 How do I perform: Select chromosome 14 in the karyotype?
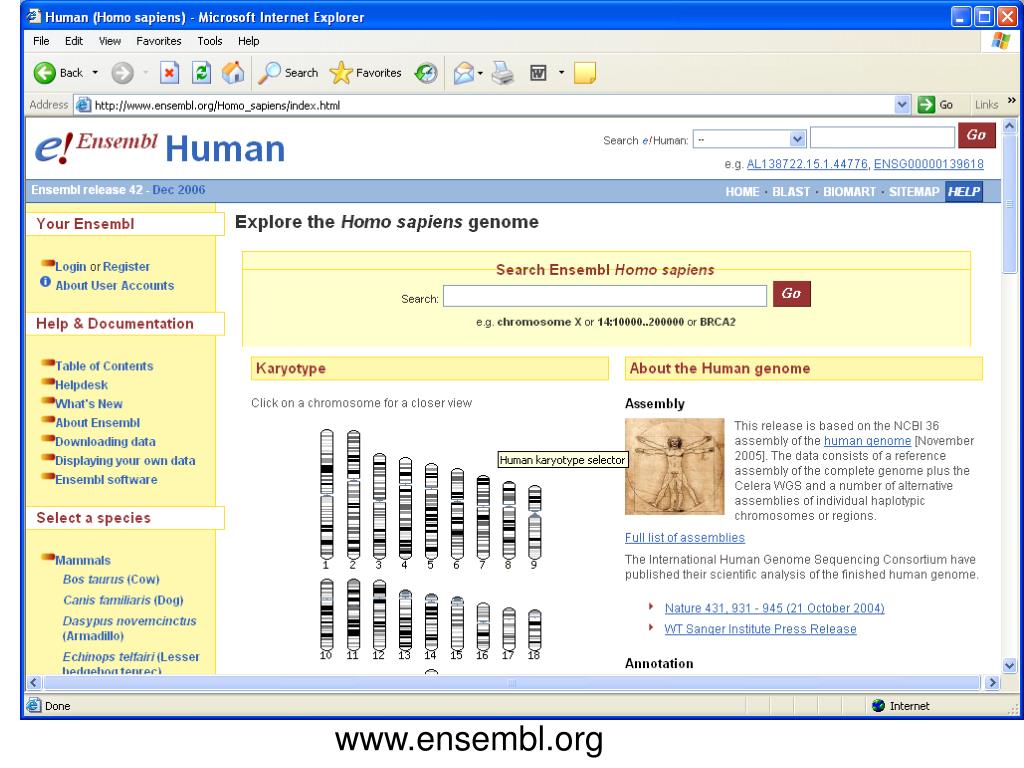431,622
